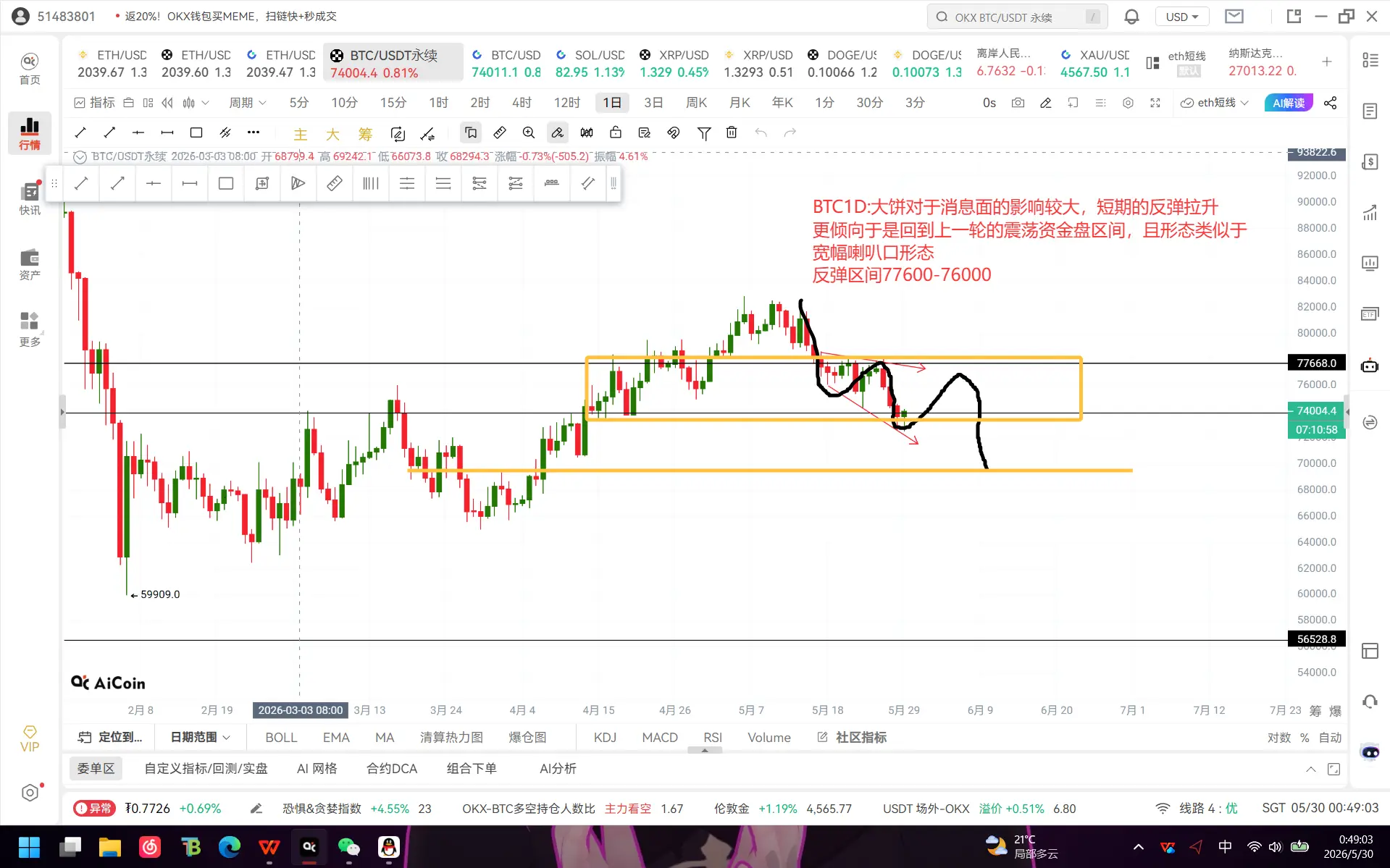The image size is (1390, 868).
Task: Click the 异常 status badge
Action: pyautogui.click(x=94, y=809)
